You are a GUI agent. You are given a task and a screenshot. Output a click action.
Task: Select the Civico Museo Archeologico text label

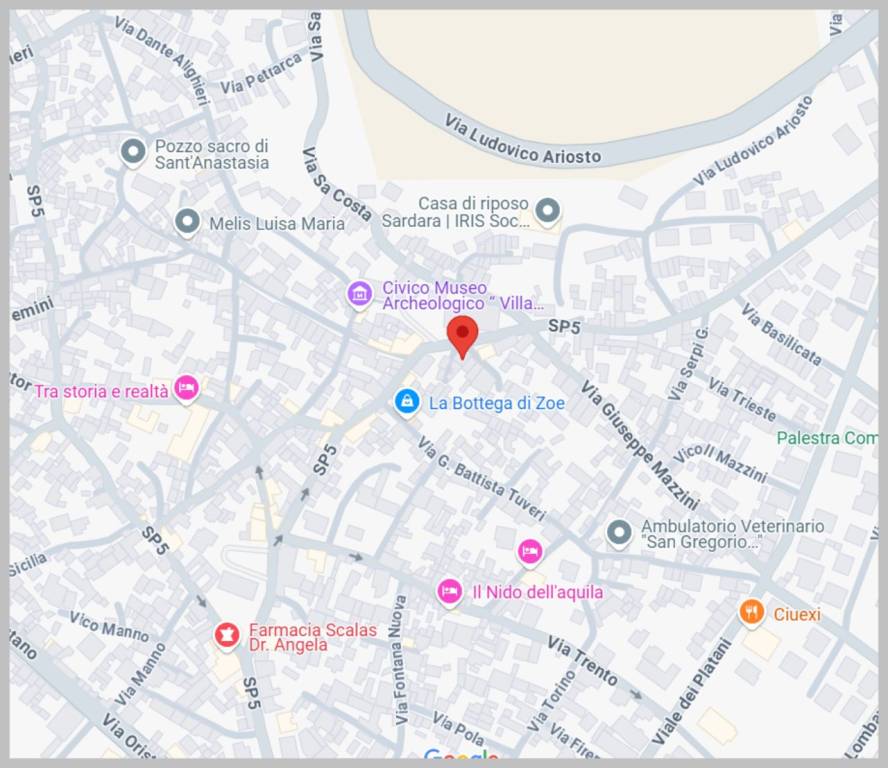point(463,296)
